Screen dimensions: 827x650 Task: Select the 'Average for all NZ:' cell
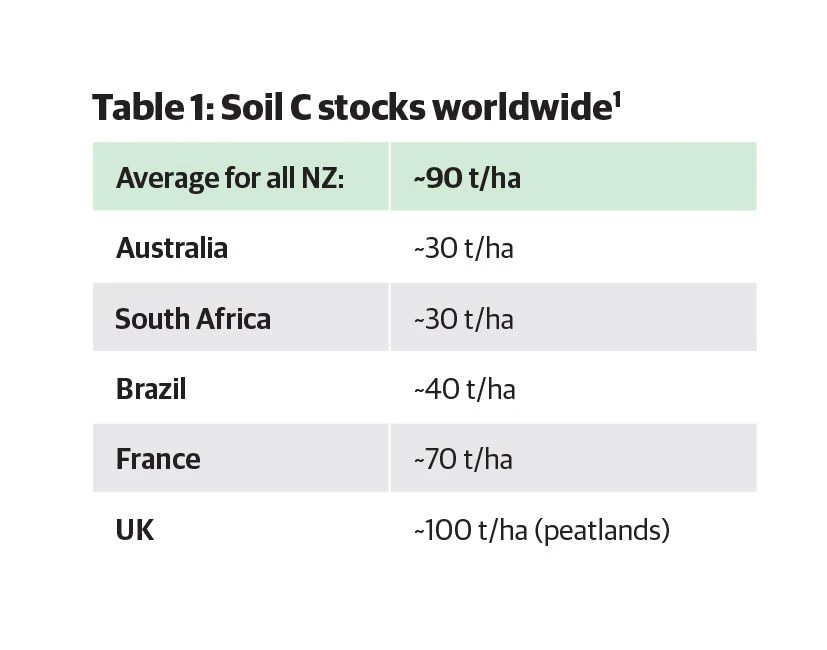pyautogui.click(x=230, y=179)
